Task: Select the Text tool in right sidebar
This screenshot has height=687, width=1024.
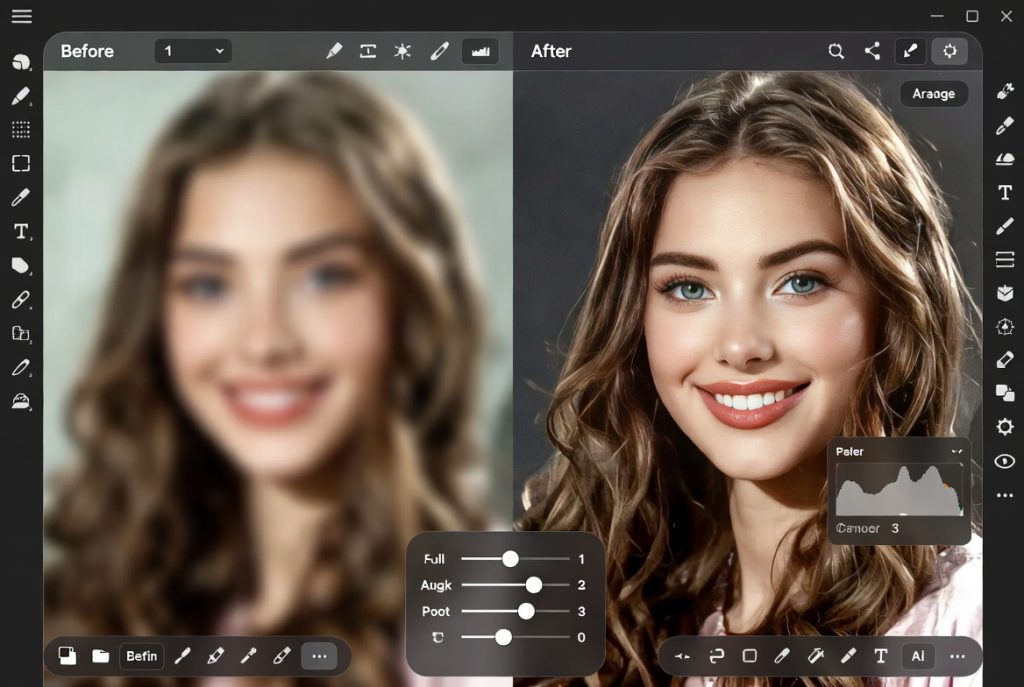Action: pos(1004,193)
